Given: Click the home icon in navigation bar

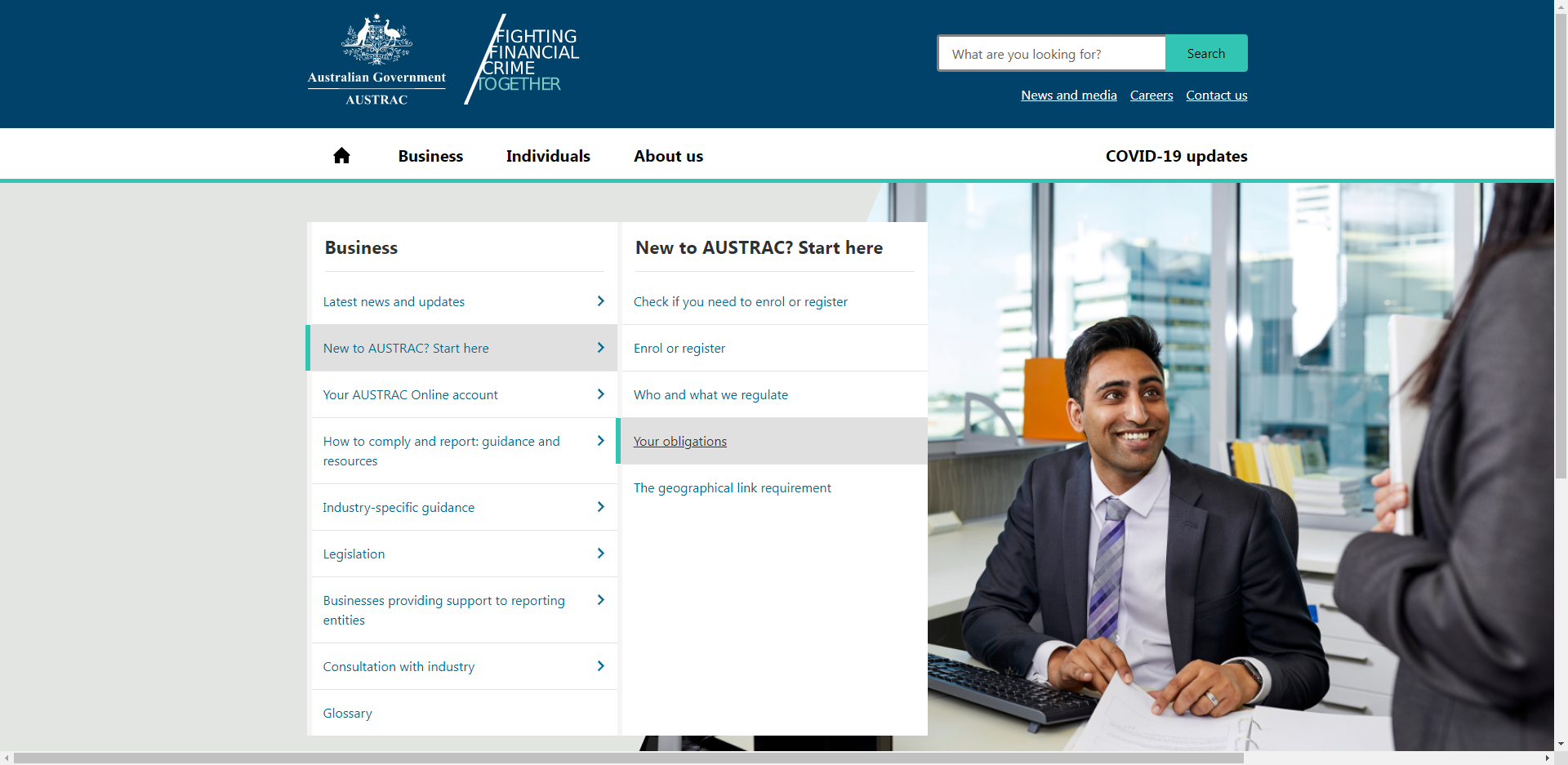Looking at the screenshot, I should coord(341,156).
